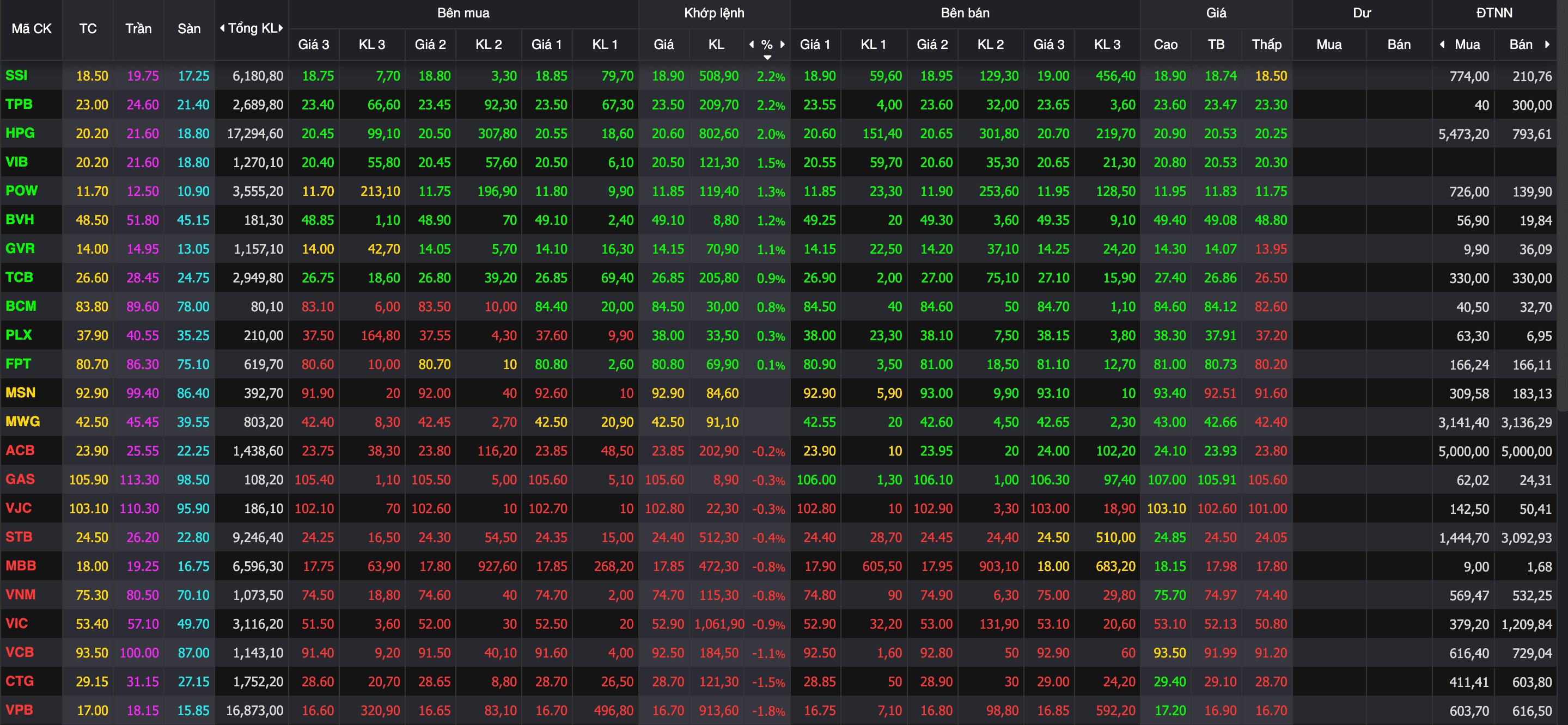The image size is (1568, 725).
Task: Click HPG total volume 17,294,60
Action: click(255, 133)
